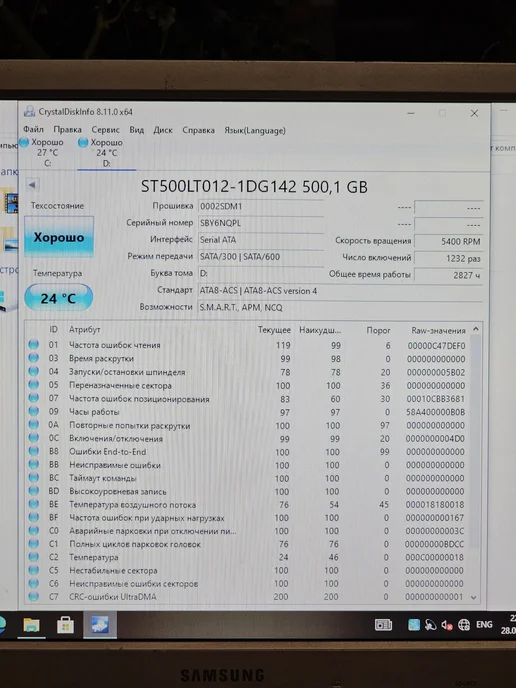Click the CrystalDiskInfo taskbar button

pyautogui.click(x=100, y=625)
